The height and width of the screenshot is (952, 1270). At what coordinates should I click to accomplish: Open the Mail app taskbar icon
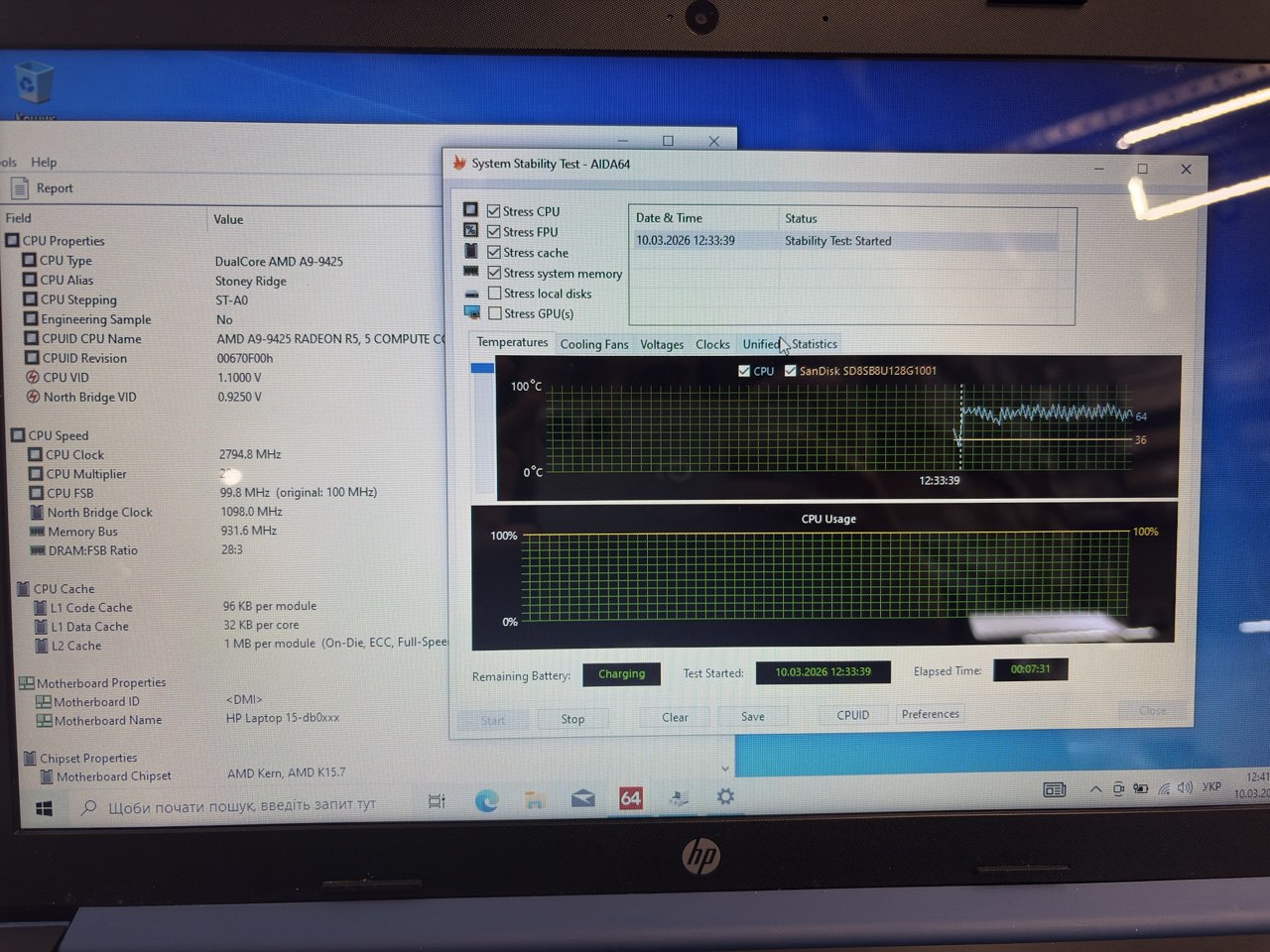pyautogui.click(x=582, y=799)
